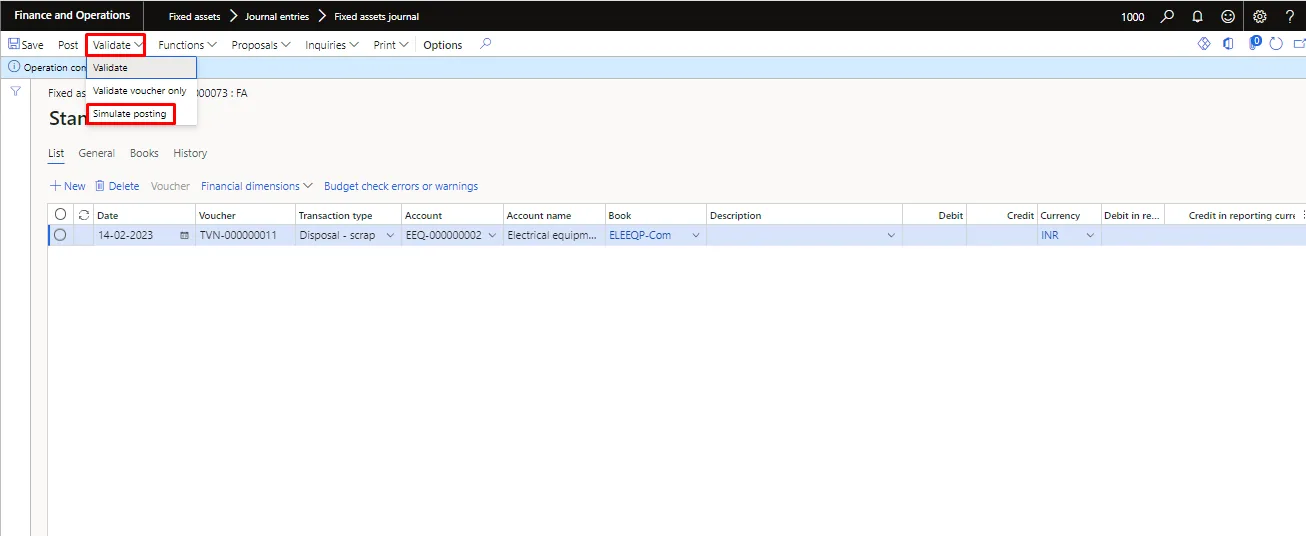Sort by the Date column header
Image resolution: width=1306 pixels, height=536 pixels.
point(144,215)
